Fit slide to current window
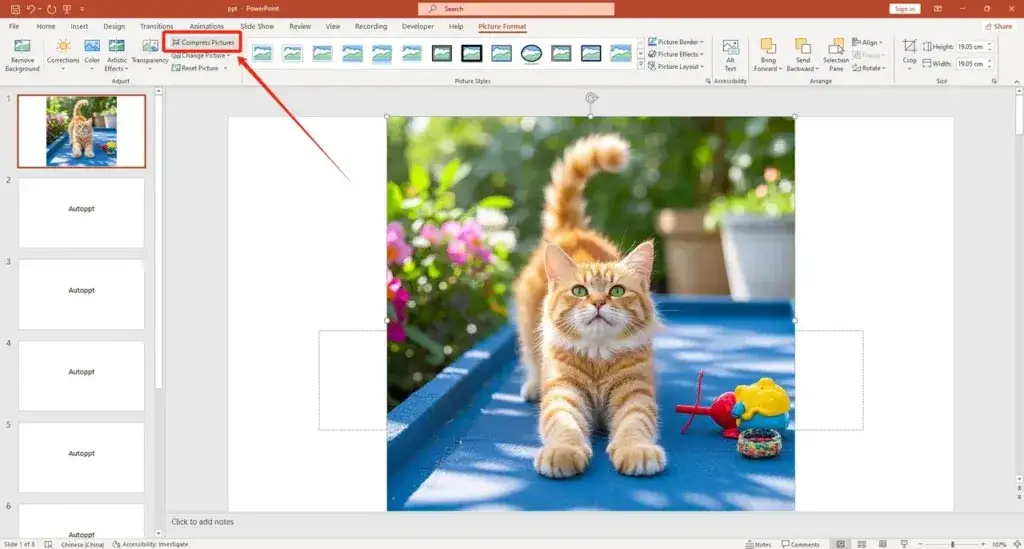This screenshot has height=549, width=1024. tap(1017, 544)
